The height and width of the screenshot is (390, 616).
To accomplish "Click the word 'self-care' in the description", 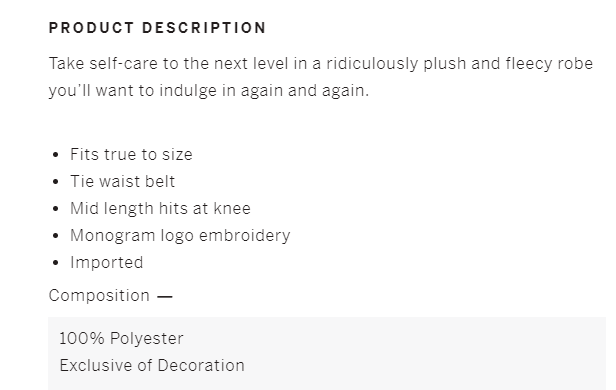I will pos(123,64).
